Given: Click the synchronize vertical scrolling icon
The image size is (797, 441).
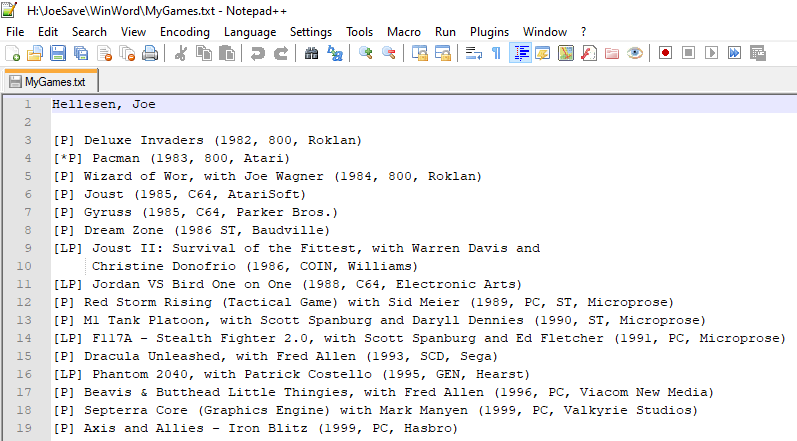Looking at the screenshot, I should (419, 53).
